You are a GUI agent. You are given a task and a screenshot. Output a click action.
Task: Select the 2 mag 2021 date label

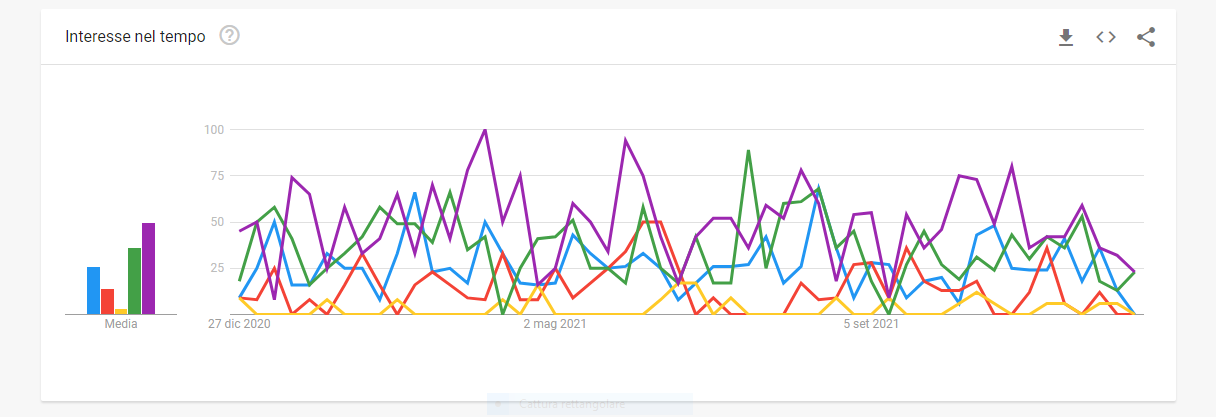(555, 324)
